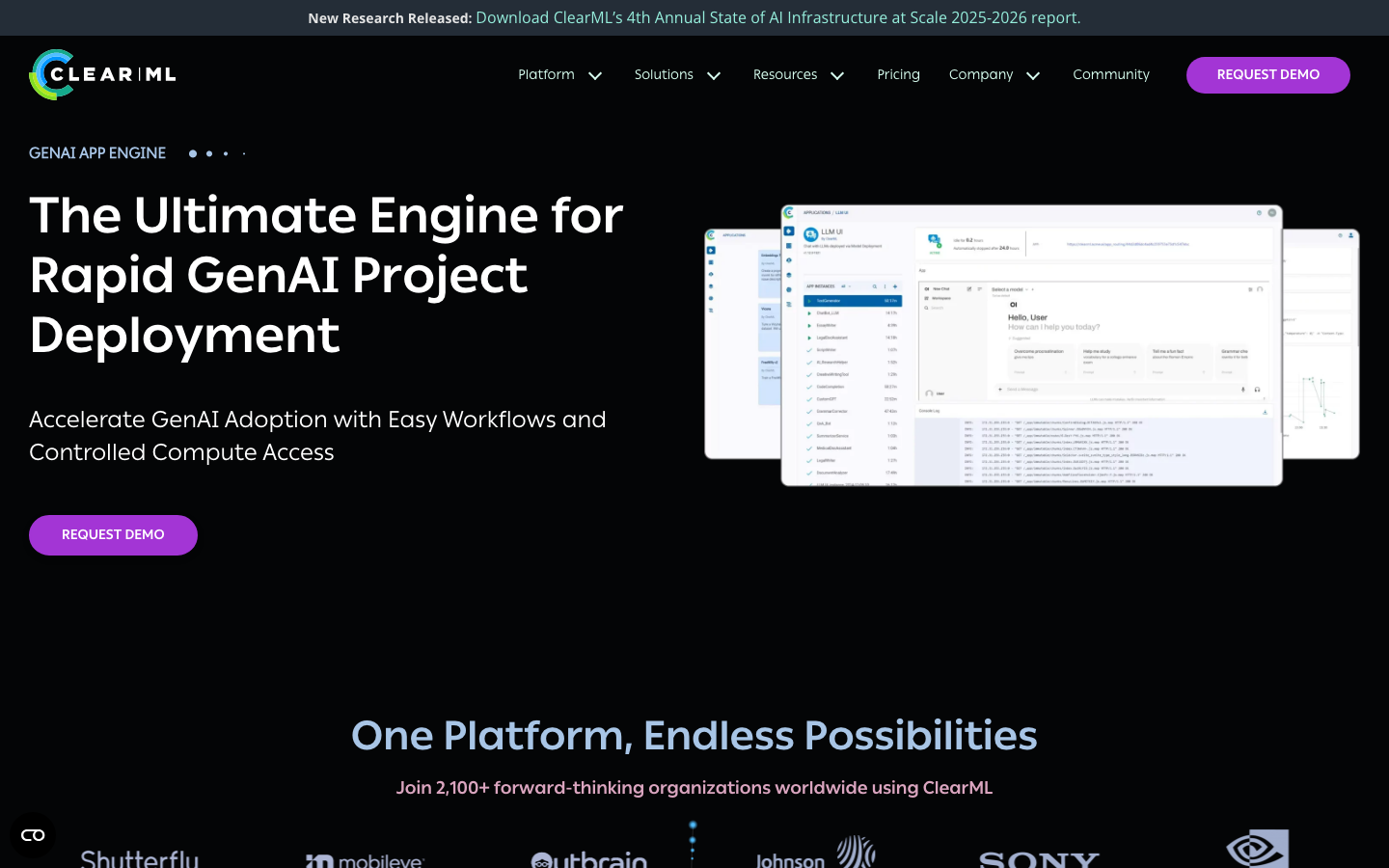Open the Platform menu
This screenshot has height=868, width=1389.
pyautogui.click(x=546, y=75)
